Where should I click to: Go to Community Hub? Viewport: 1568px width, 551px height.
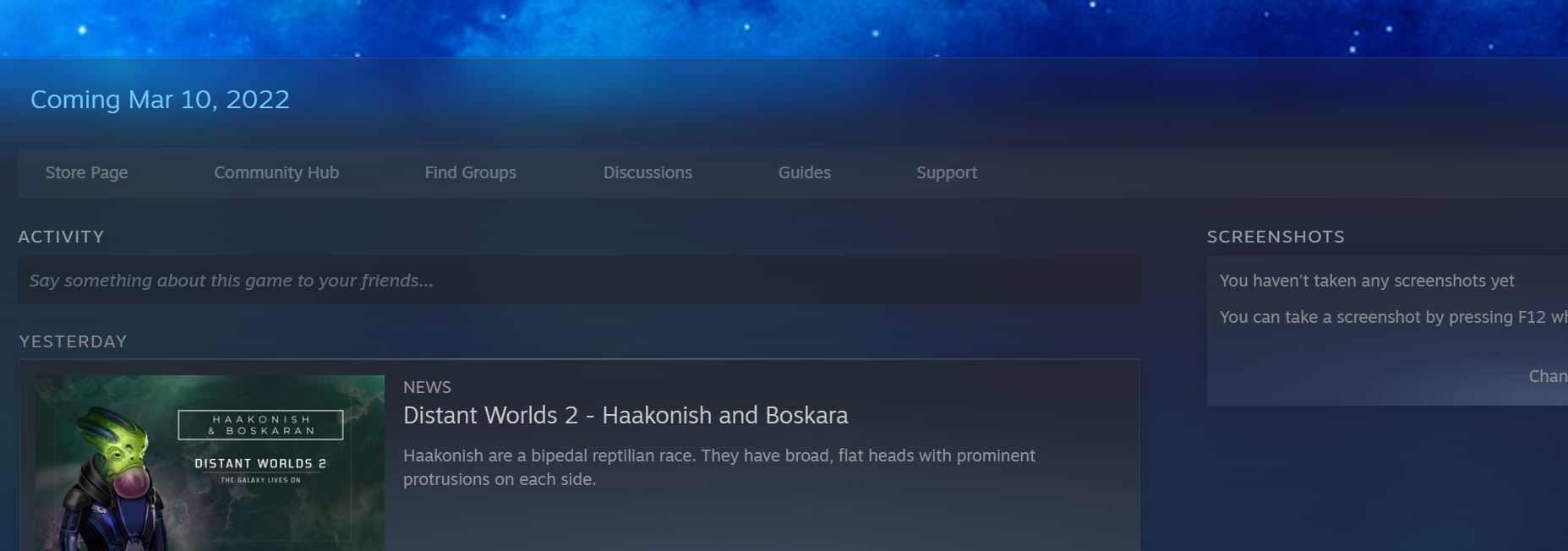click(276, 172)
